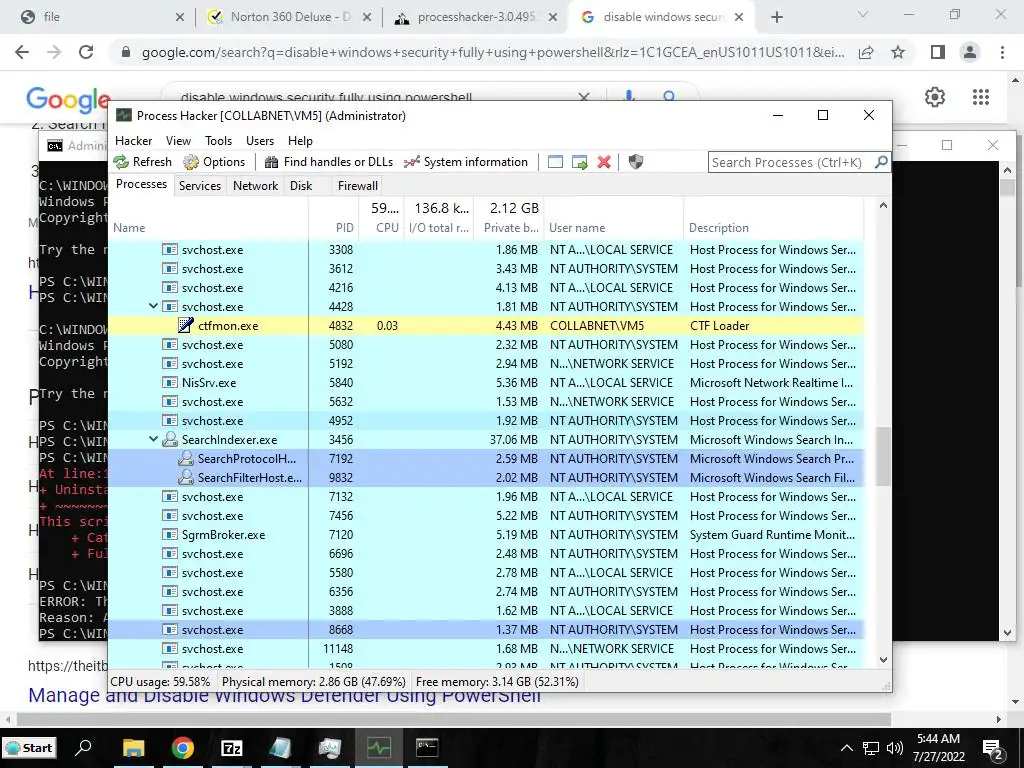This screenshot has width=1024, height=768.
Task: Switch to the Disk tab
Action: [x=301, y=185]
